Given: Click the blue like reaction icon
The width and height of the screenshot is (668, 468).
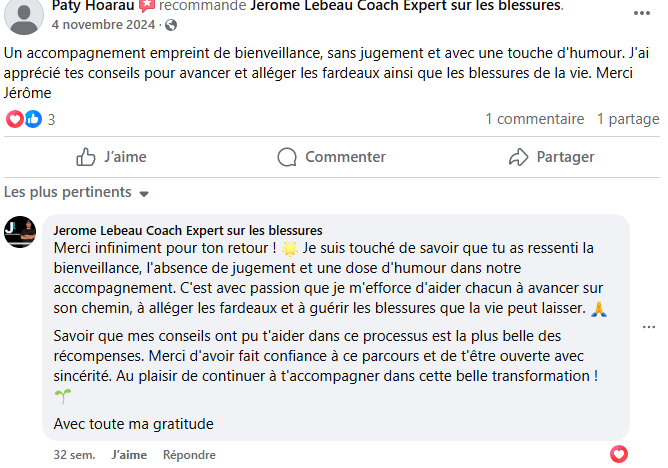Looking at the screenshot, I should [x=32, y=119].
